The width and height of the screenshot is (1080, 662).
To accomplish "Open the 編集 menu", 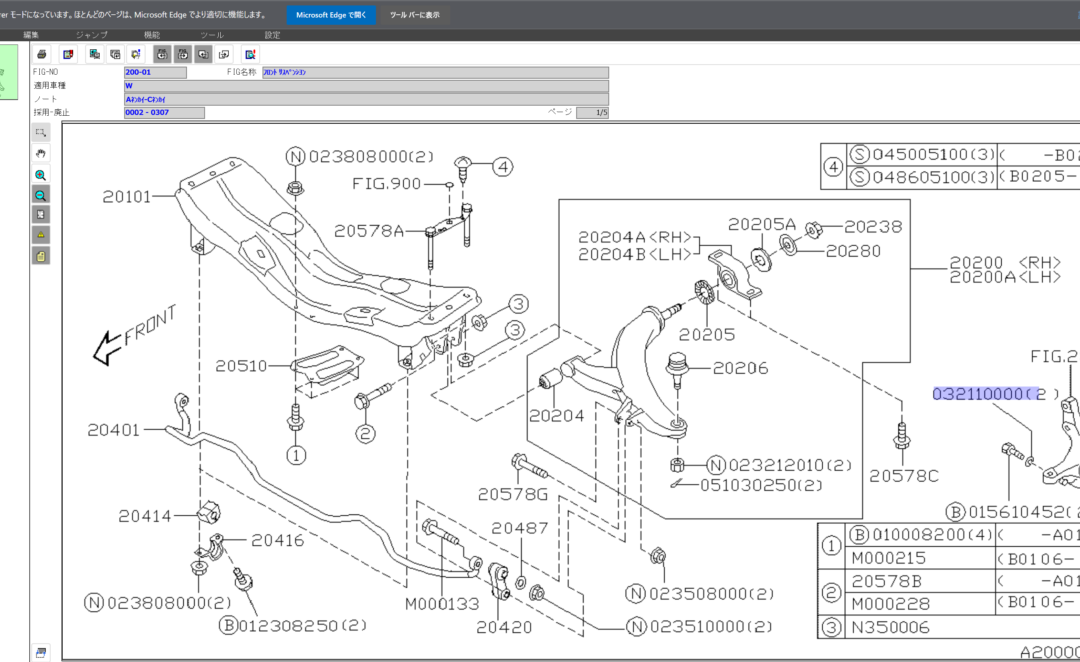I will point(32,35).
